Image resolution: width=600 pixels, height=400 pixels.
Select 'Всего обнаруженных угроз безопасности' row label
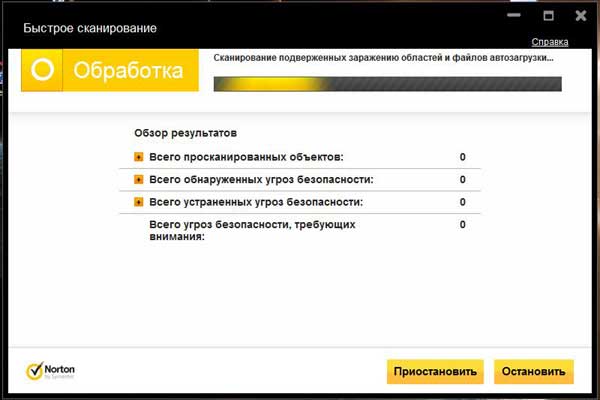(261, 180)
